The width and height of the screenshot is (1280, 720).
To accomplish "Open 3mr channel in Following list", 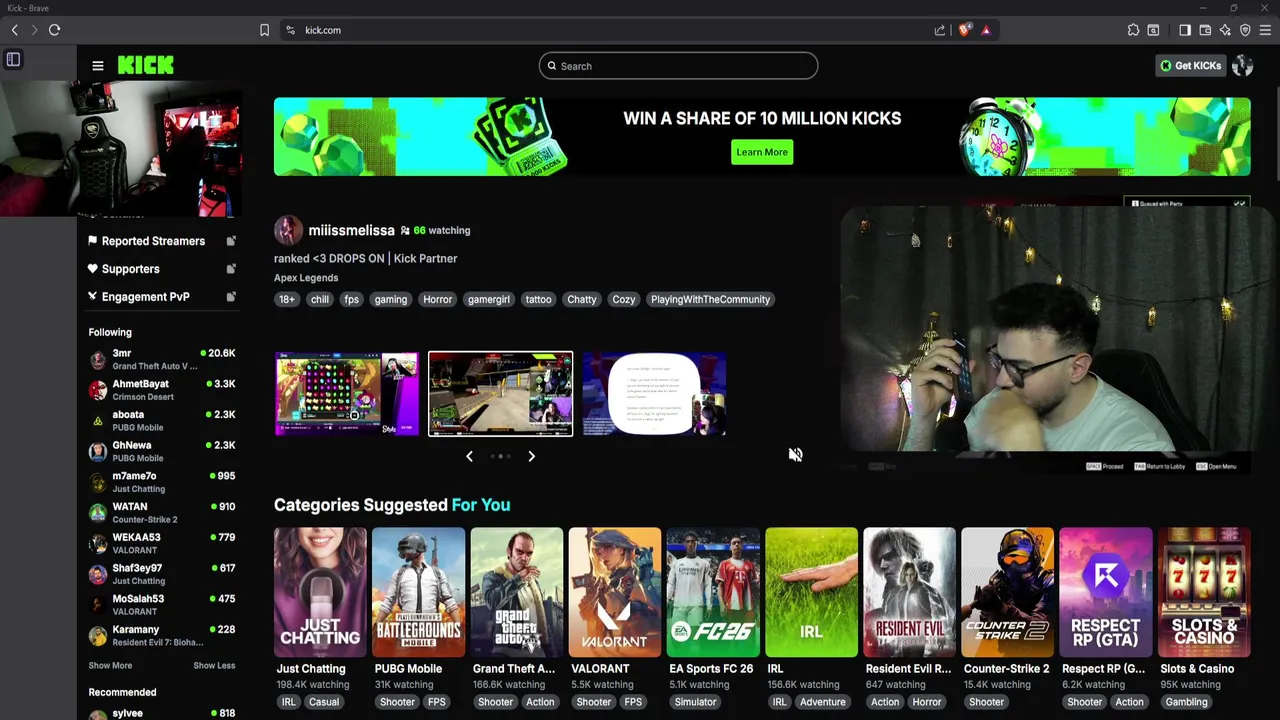I will click(x=161, y=359).
